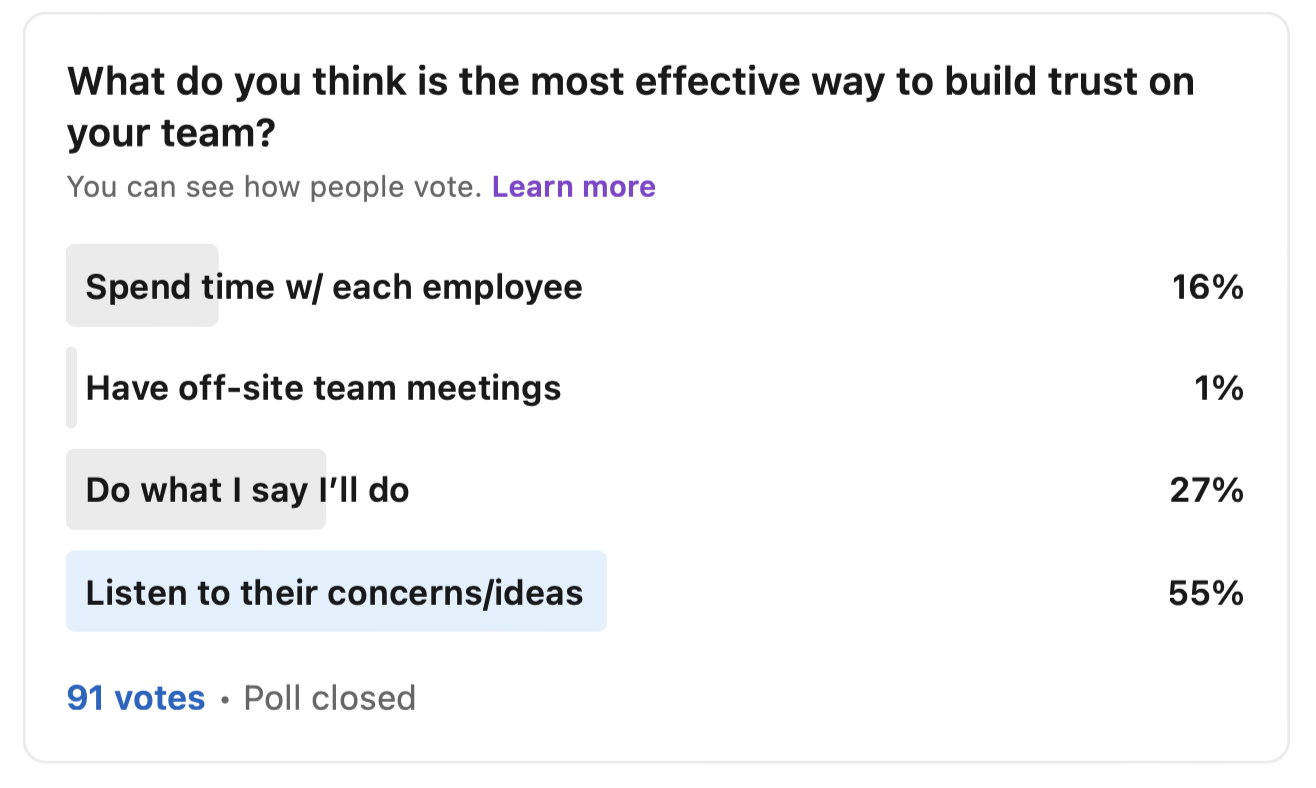Click "your team?" on the question's second line
This screenshot has height=788, width=1316.
click(x=171, y=134)
